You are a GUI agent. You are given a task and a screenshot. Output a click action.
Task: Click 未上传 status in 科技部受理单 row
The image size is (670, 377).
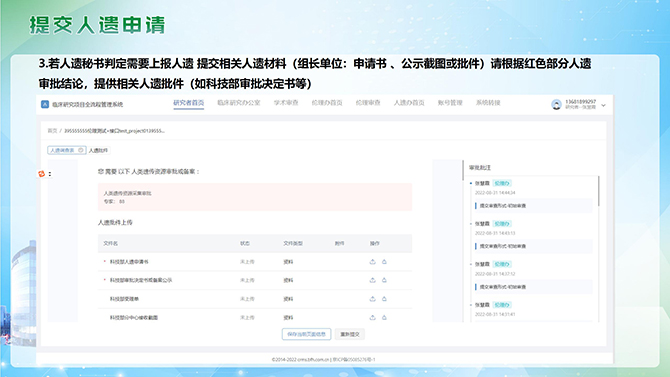[x=247, y=299]
